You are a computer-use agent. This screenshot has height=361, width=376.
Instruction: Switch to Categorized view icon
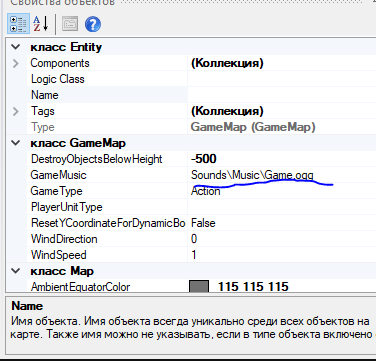[18, 24]
